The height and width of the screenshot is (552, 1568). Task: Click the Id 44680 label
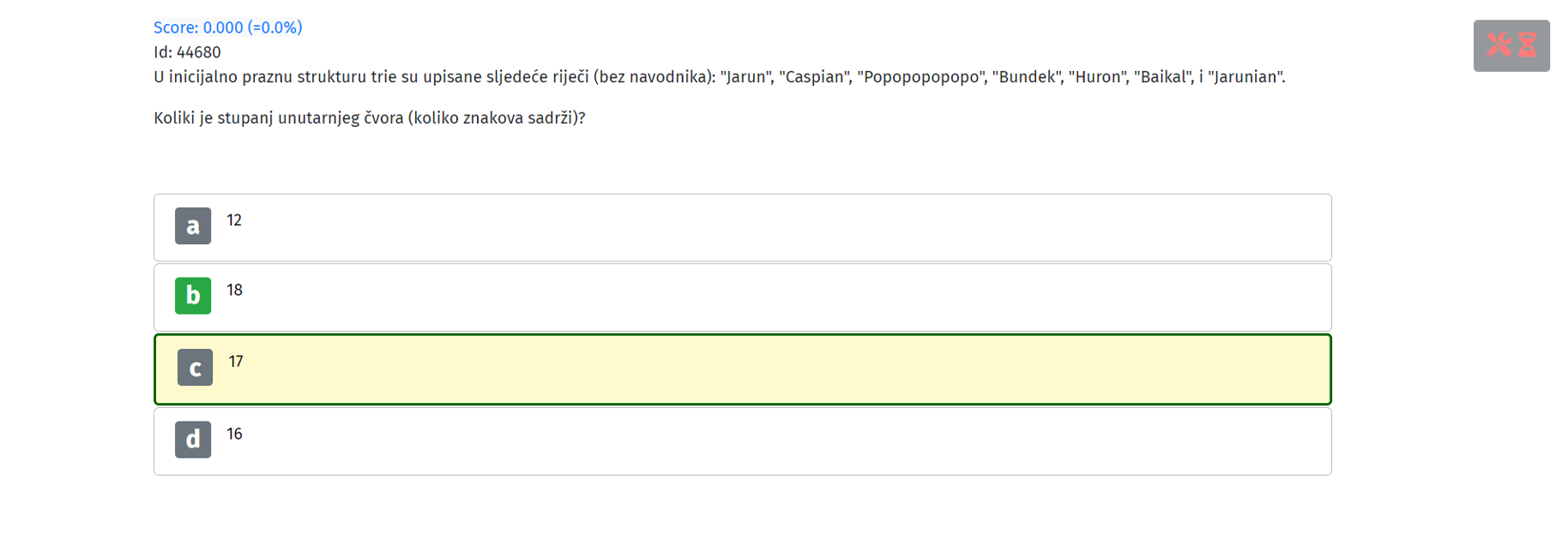[x=187, y=52]
